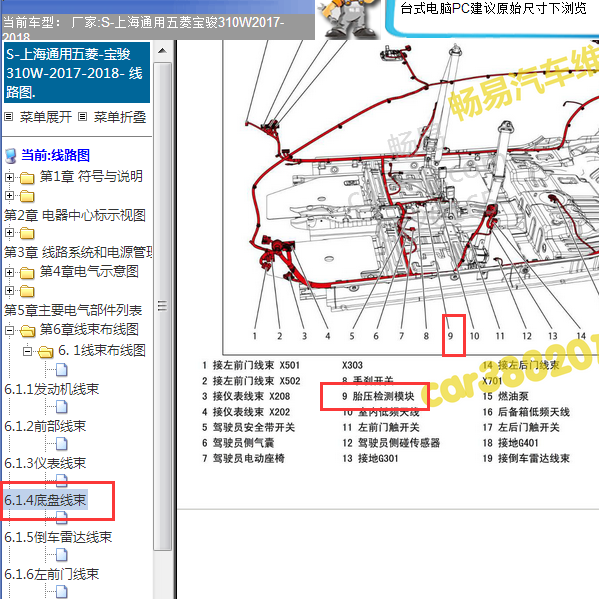Open 6.1.4底盘线束 page
This screenshot has height=599, width=599.
point(45,500)
